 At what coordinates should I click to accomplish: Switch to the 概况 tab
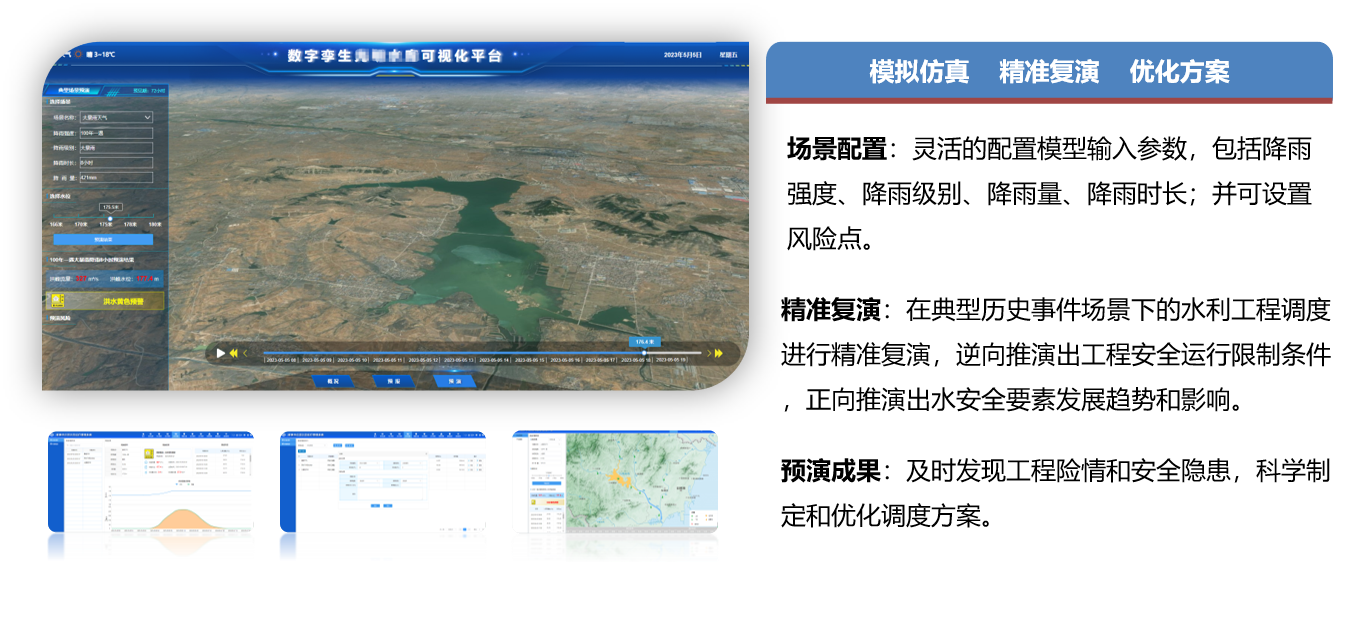point(334,381)
